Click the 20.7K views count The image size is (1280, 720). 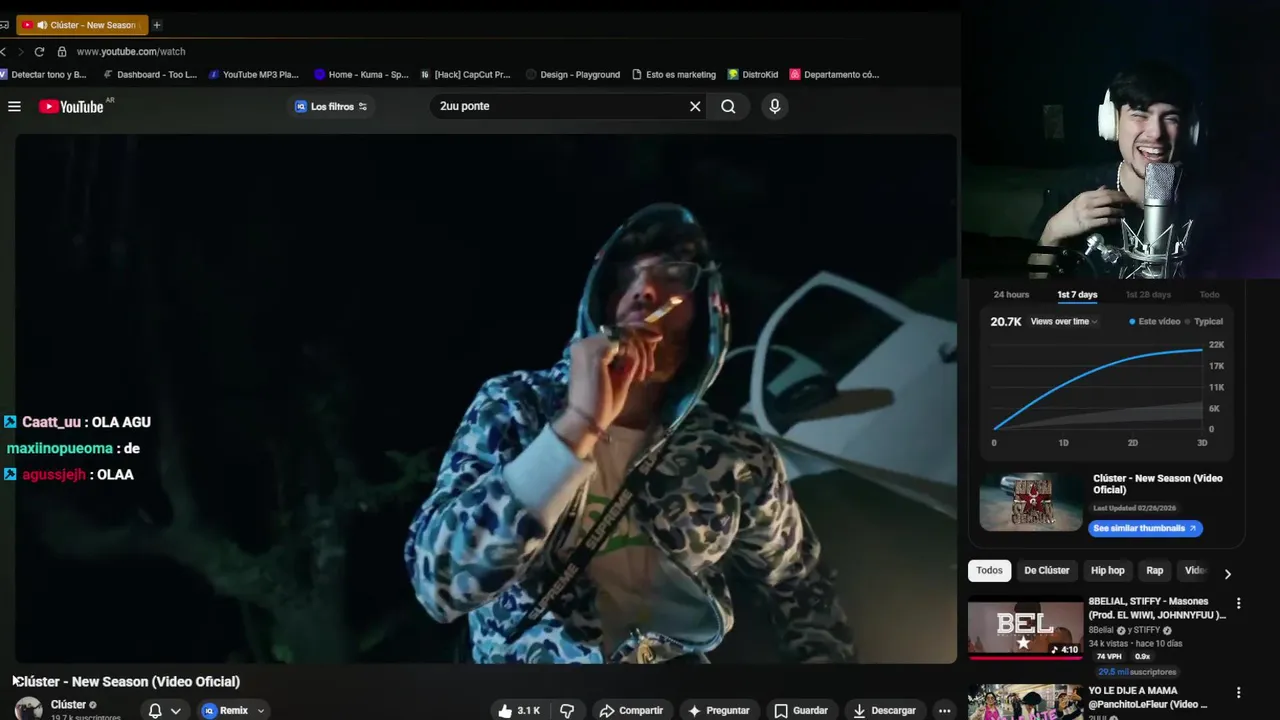pyautogui.click(x=1006, y=322)
